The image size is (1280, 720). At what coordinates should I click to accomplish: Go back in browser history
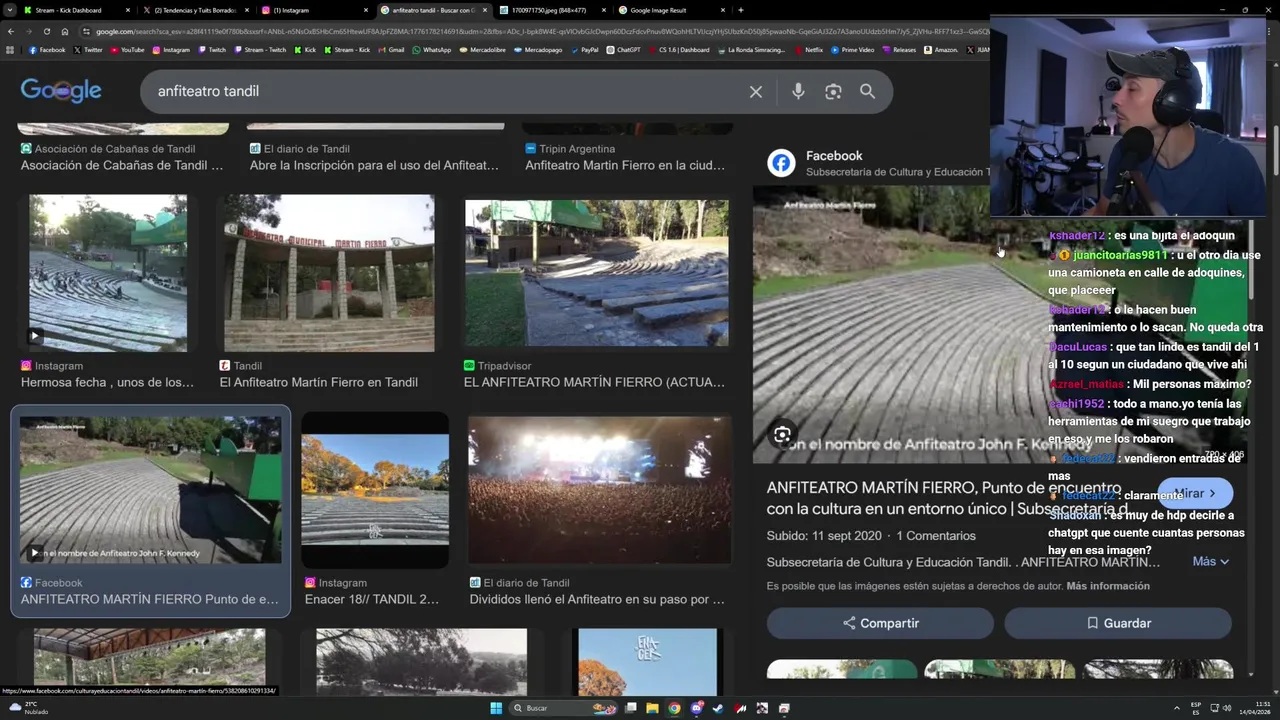point(11,31)
